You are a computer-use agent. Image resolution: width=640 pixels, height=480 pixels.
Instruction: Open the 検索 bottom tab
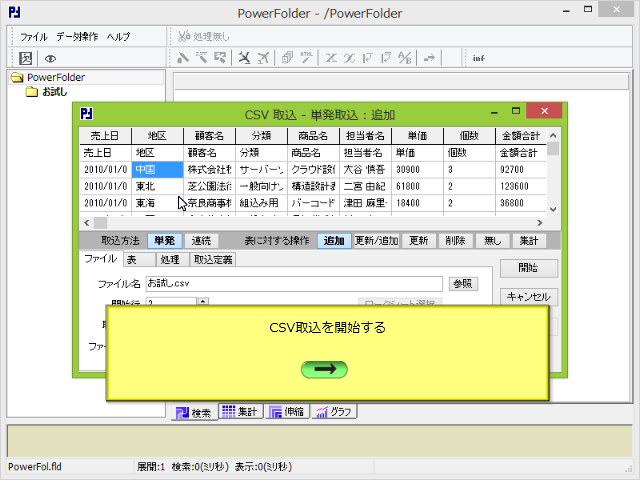(x=194, y=413)
